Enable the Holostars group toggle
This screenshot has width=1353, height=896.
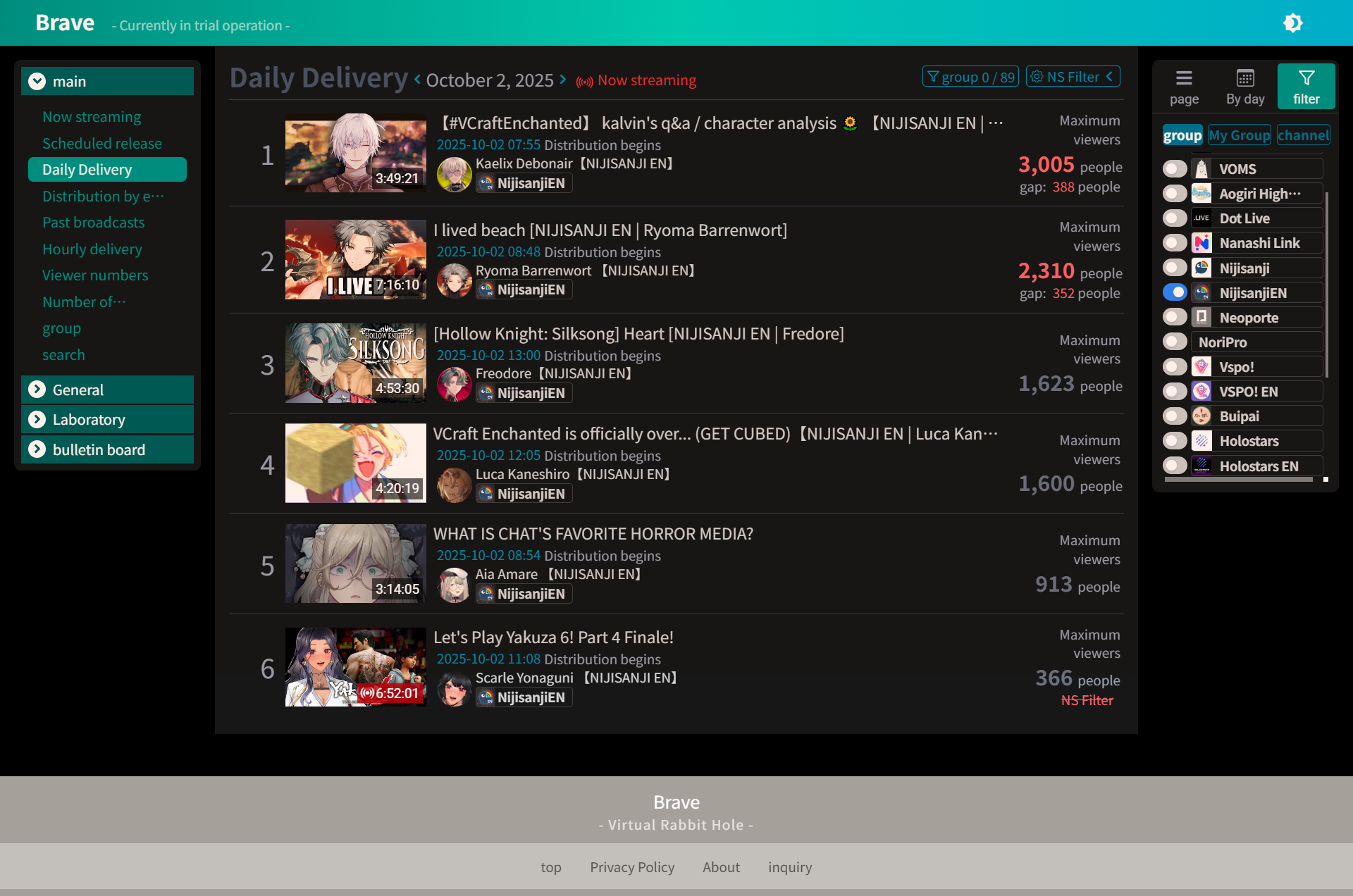click(x=1175, y=441)
